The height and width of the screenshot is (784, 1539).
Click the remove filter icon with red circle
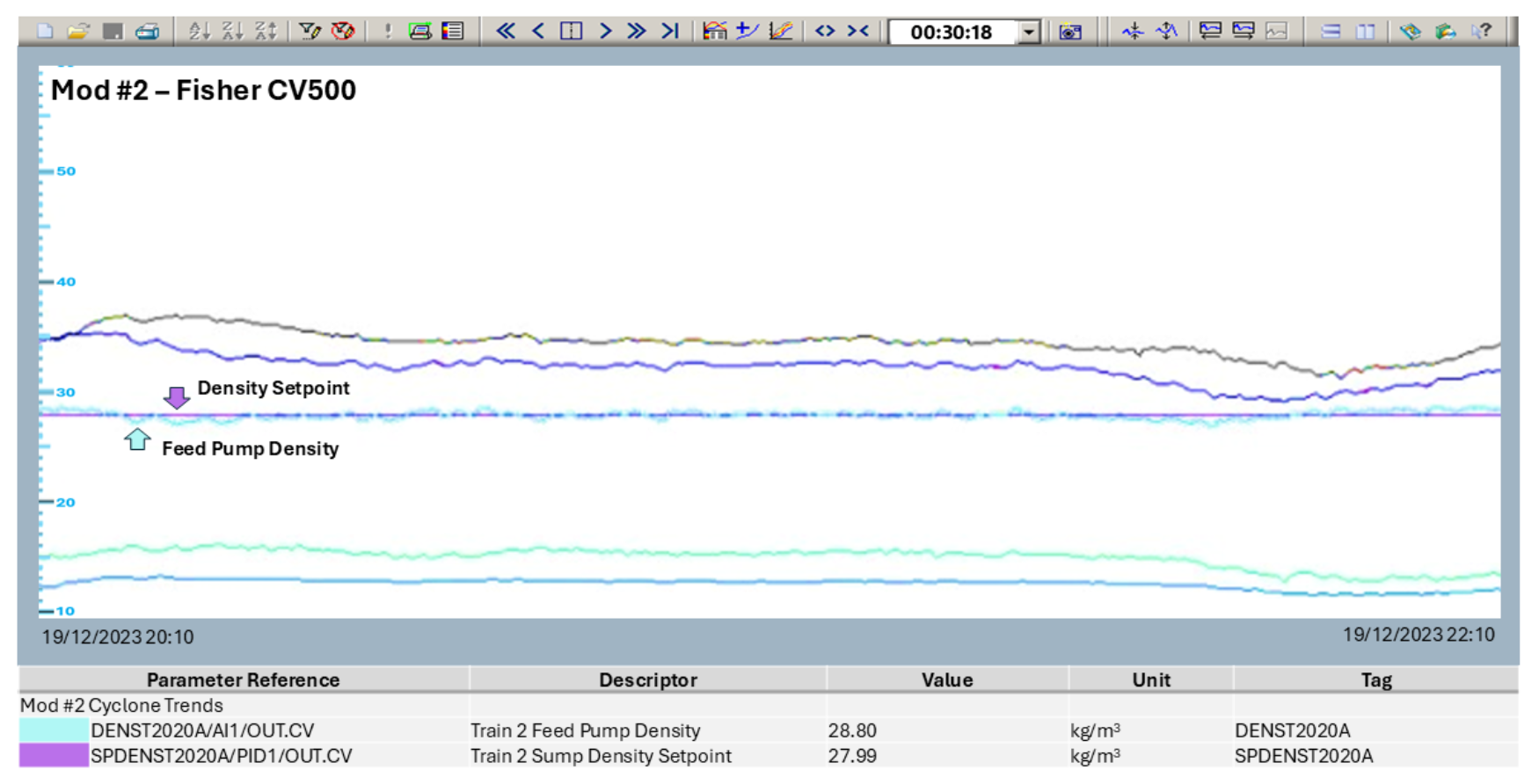pos(343,32)
